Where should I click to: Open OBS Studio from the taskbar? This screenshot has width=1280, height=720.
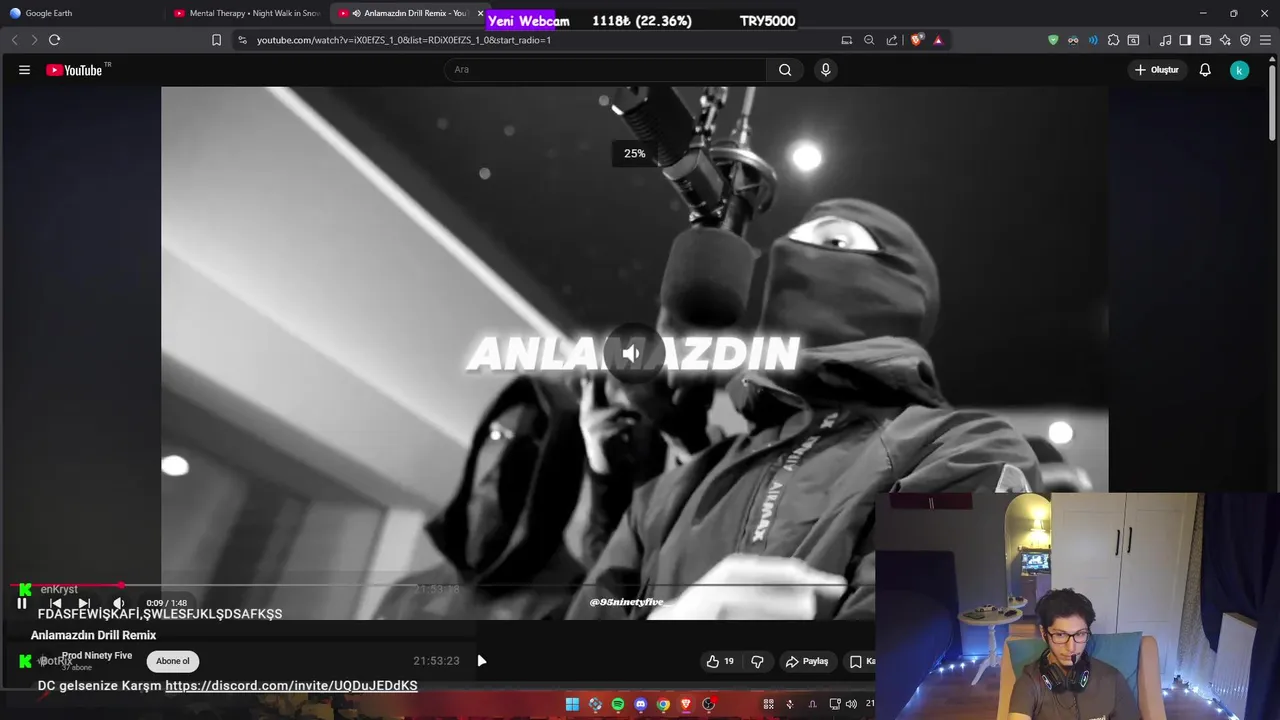[x=708, y=704]
